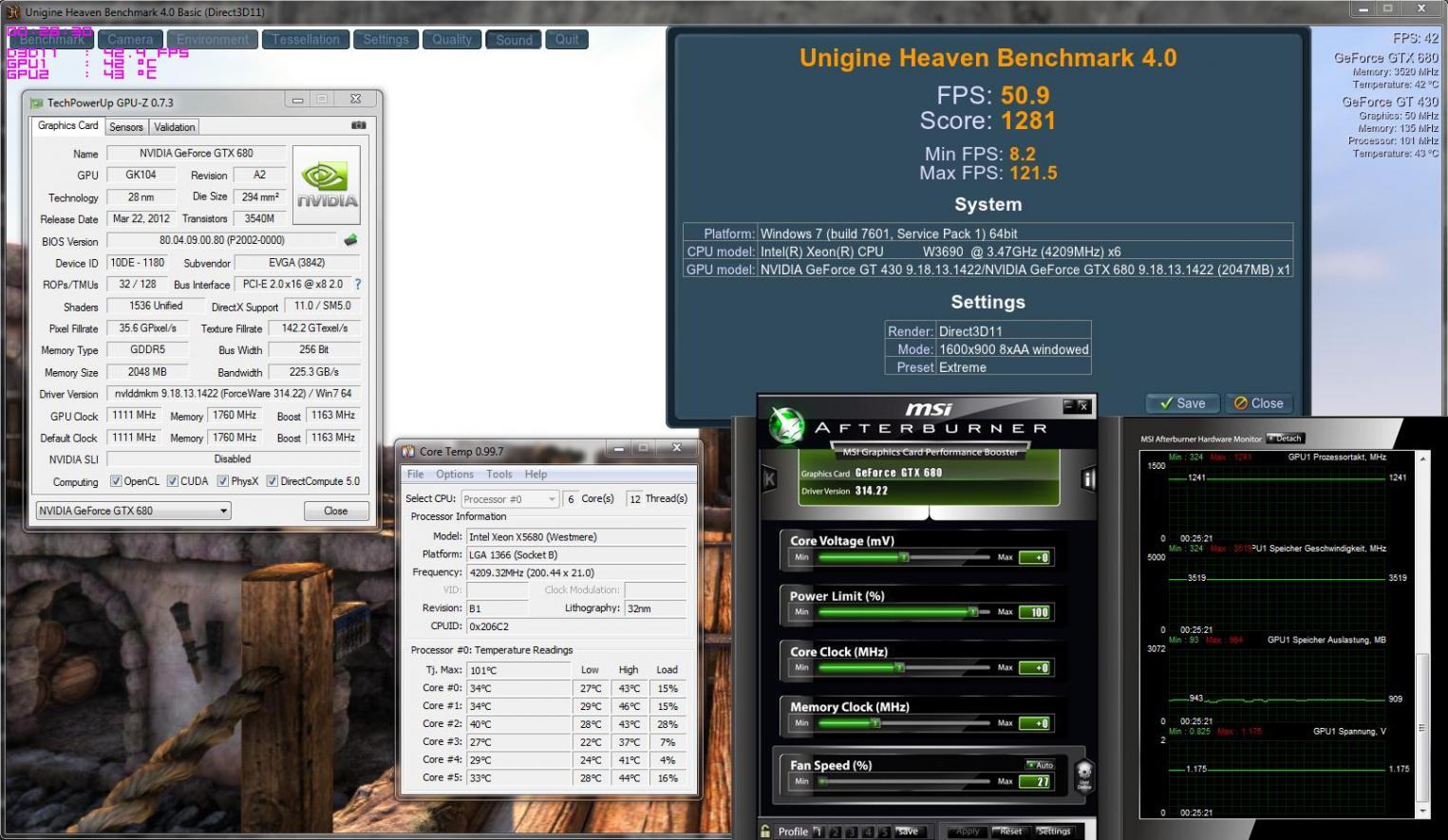Click Fan Speed value field showing 27
The image size is (1448, 840).
tap(1035, 781)
